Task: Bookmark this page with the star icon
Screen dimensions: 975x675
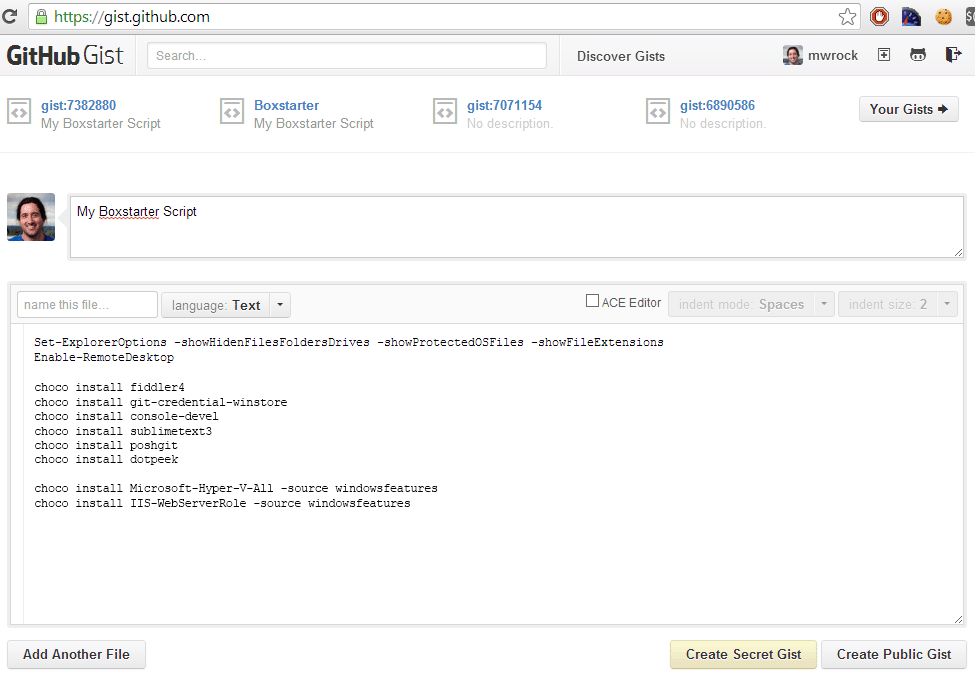Action: (x=847, y=17)
